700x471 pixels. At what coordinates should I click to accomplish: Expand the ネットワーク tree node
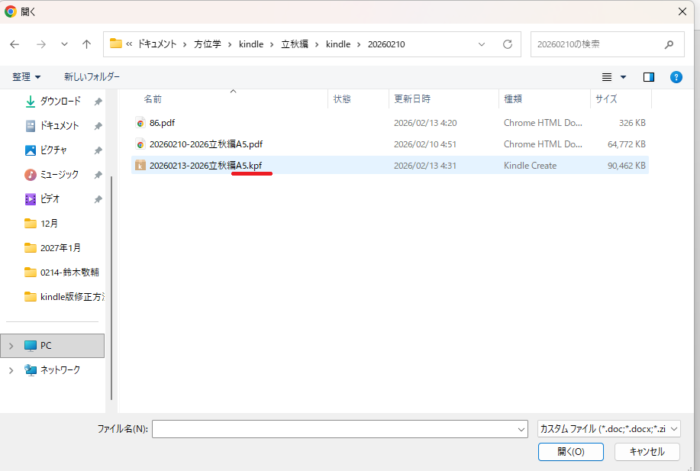pos(11,370)
